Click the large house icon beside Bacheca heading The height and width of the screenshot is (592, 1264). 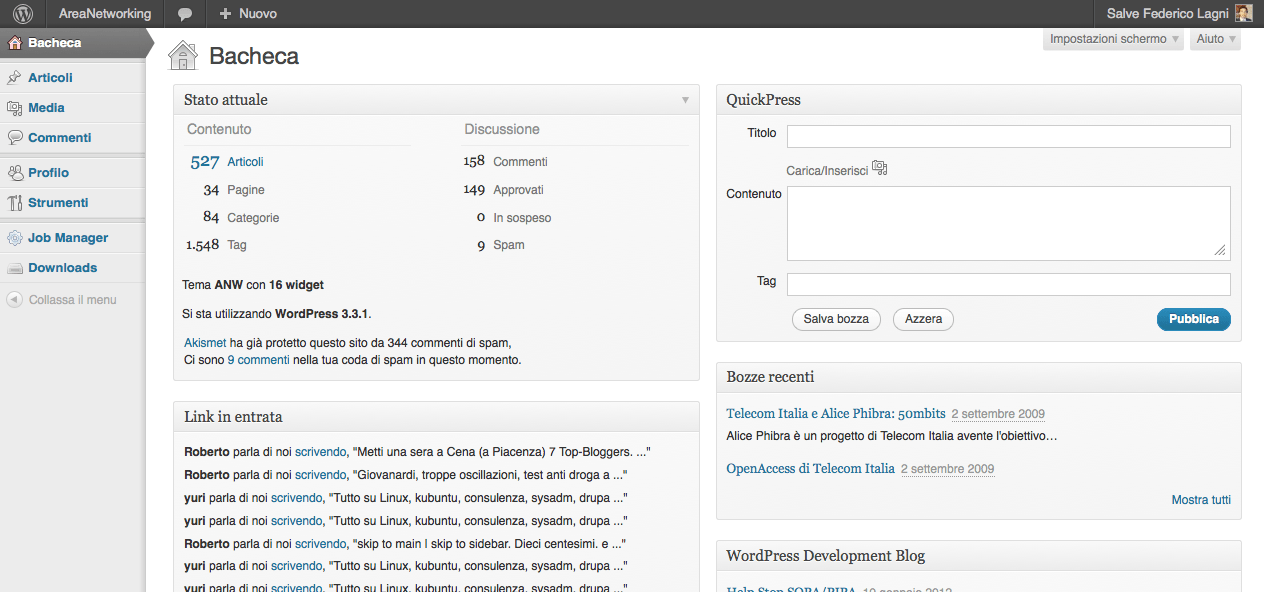[183, 56]
